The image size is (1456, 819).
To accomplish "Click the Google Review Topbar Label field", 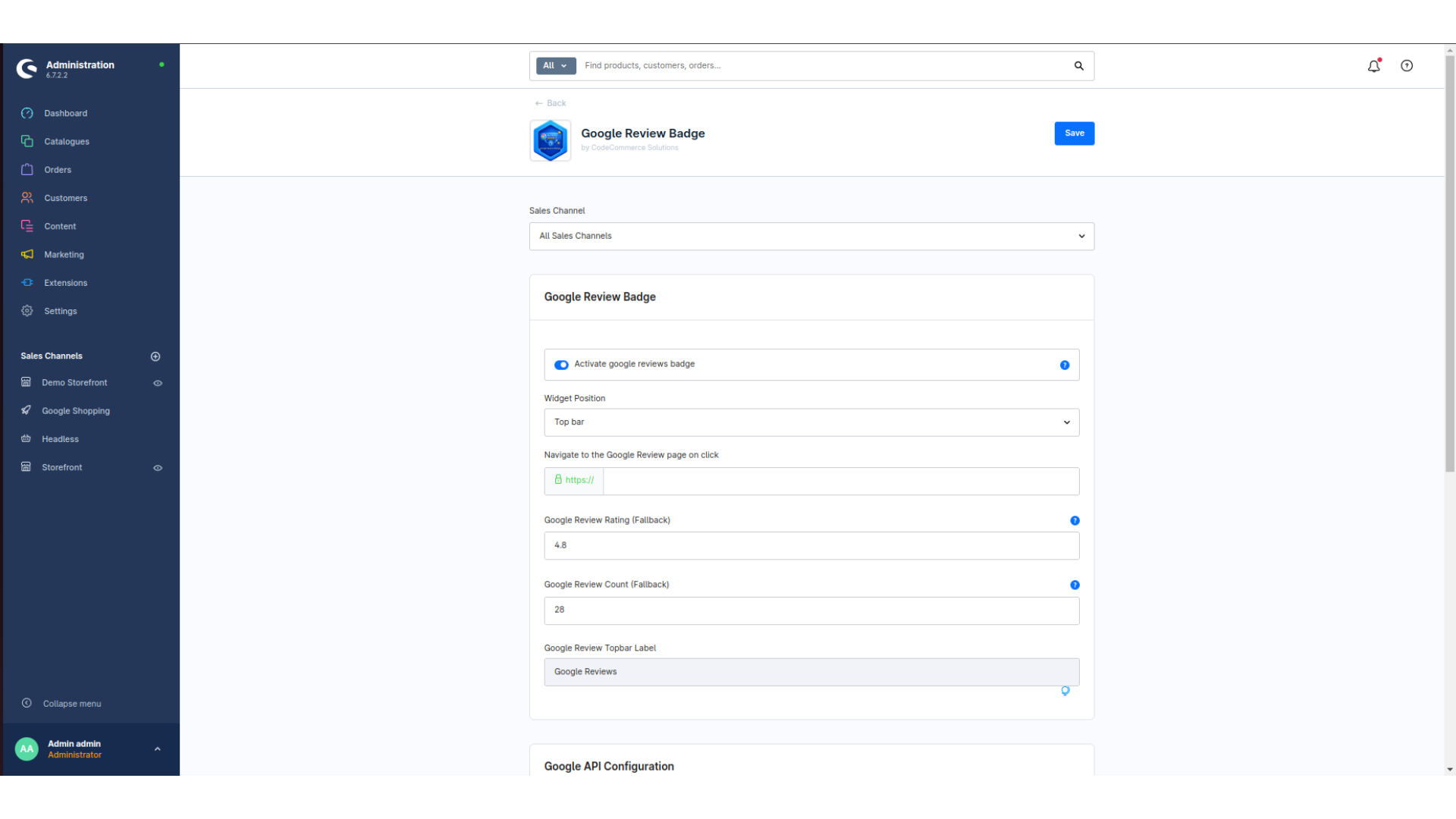I will click(x=811, y=672).
